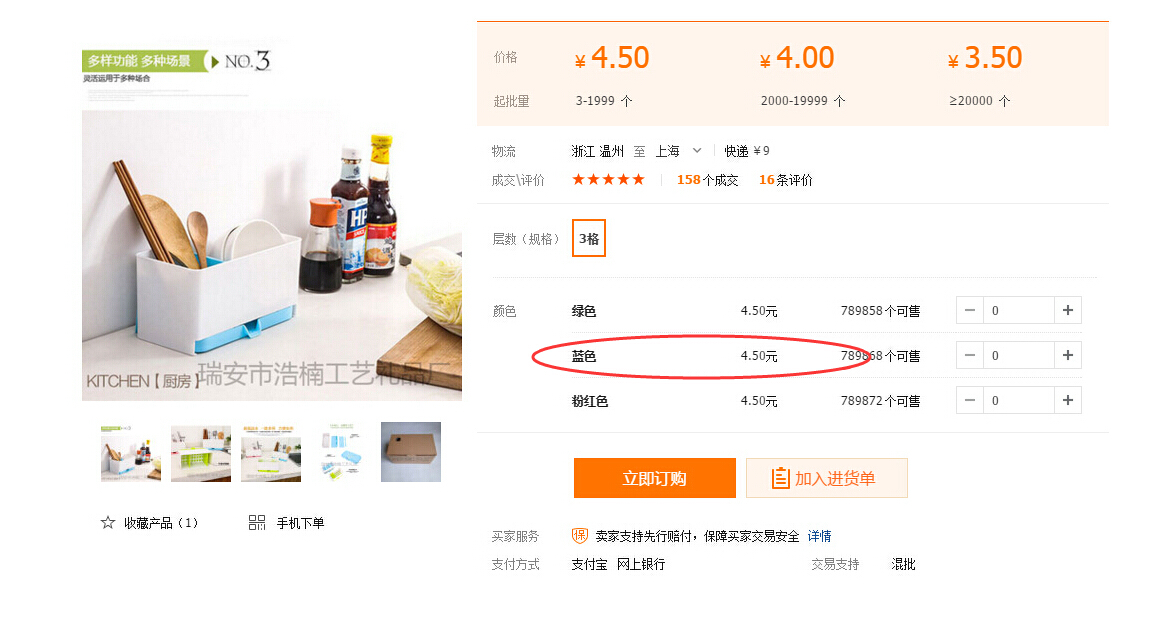Click the buyer protection shield icon
Image resolution: width=1175 pixels, height=622 pixels.
[580, 536]
